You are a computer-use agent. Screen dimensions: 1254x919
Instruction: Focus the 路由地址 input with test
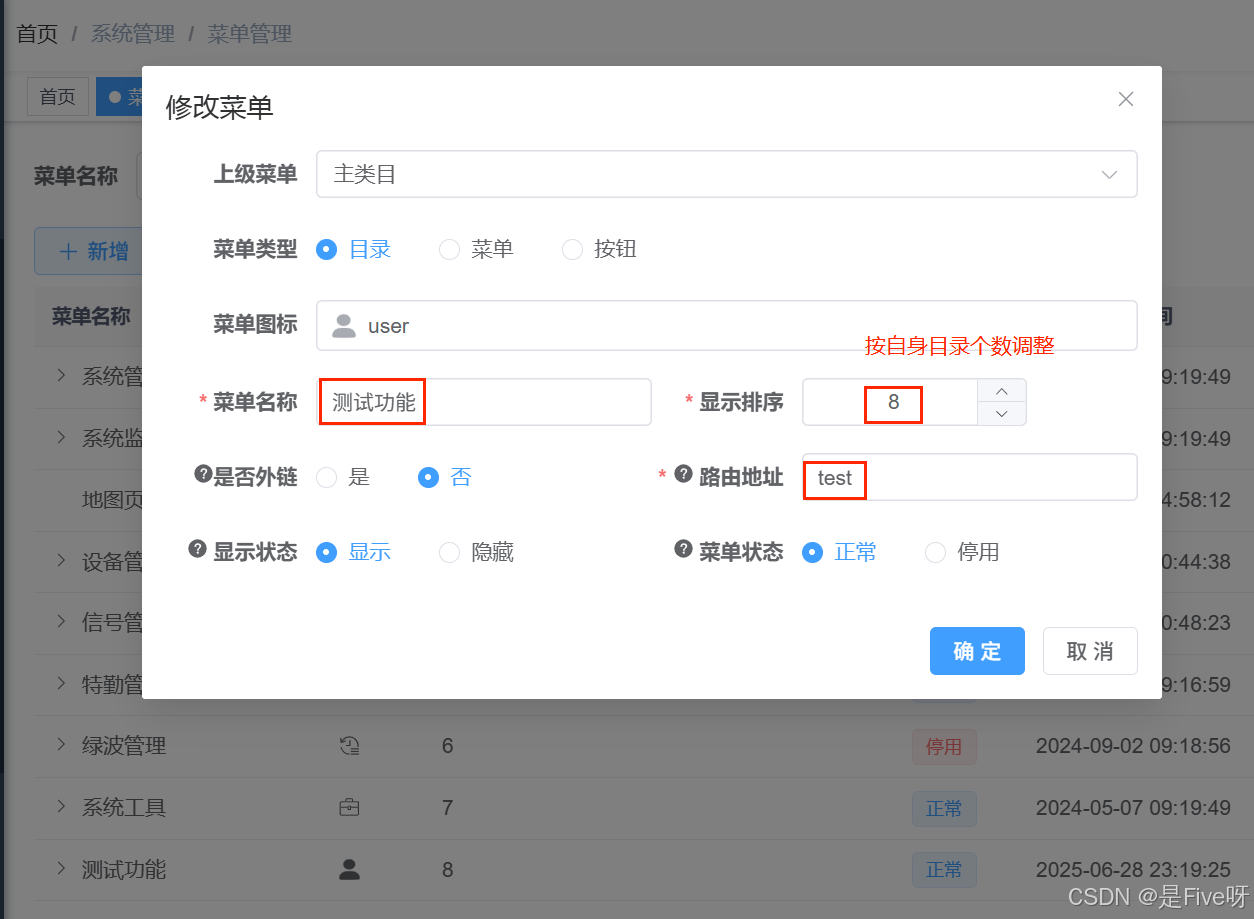(970, 477)
